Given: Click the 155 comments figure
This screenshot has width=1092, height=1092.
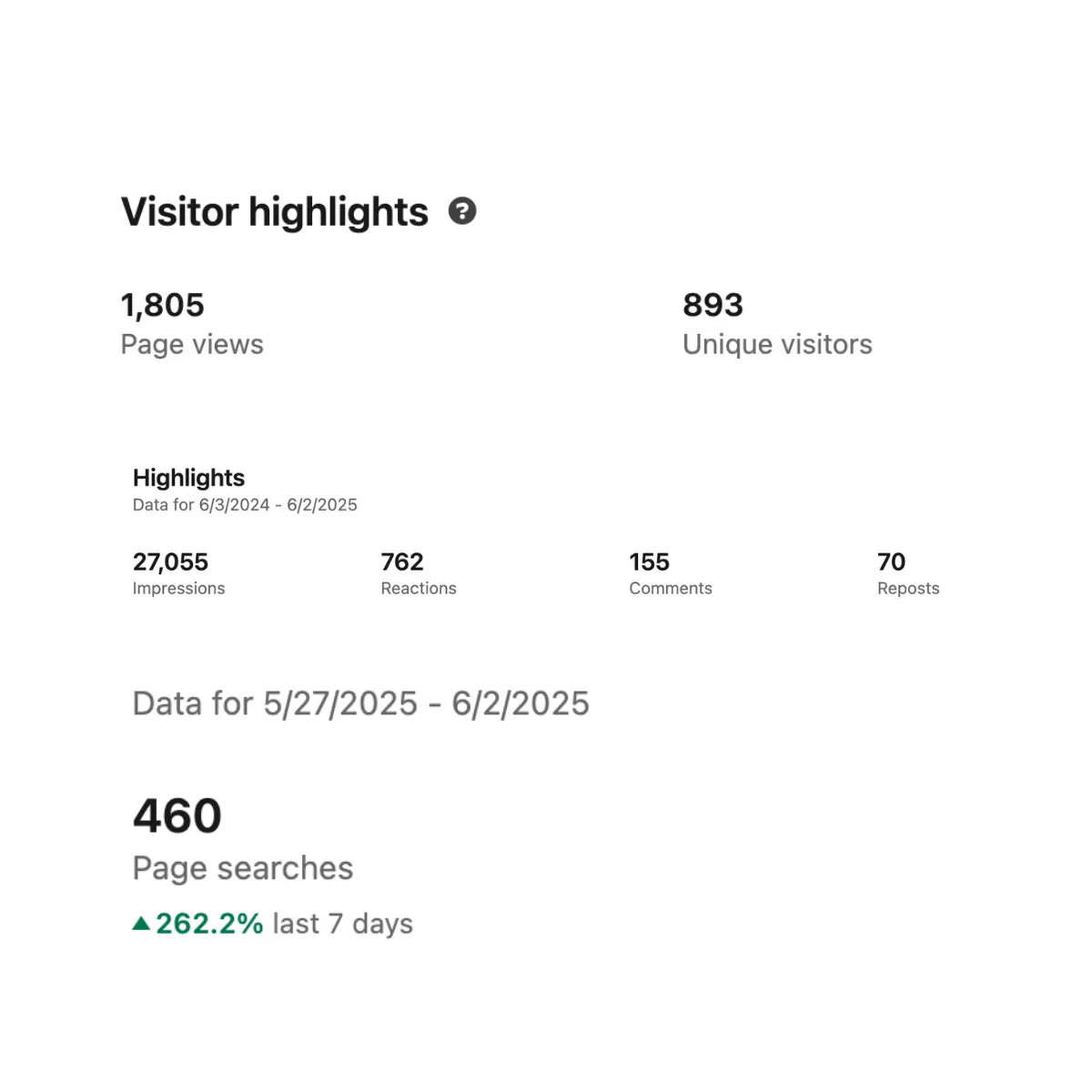Looking at the screenshot, I should pyautogui.click(x=649, y=561).
